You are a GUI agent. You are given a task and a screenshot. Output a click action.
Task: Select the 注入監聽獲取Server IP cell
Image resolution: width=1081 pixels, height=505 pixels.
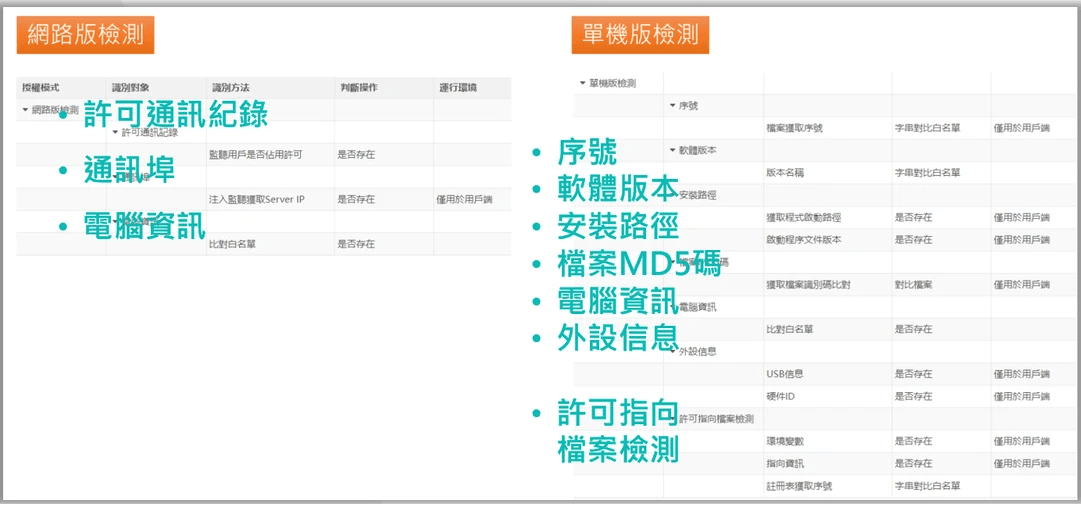pos(256,200)
